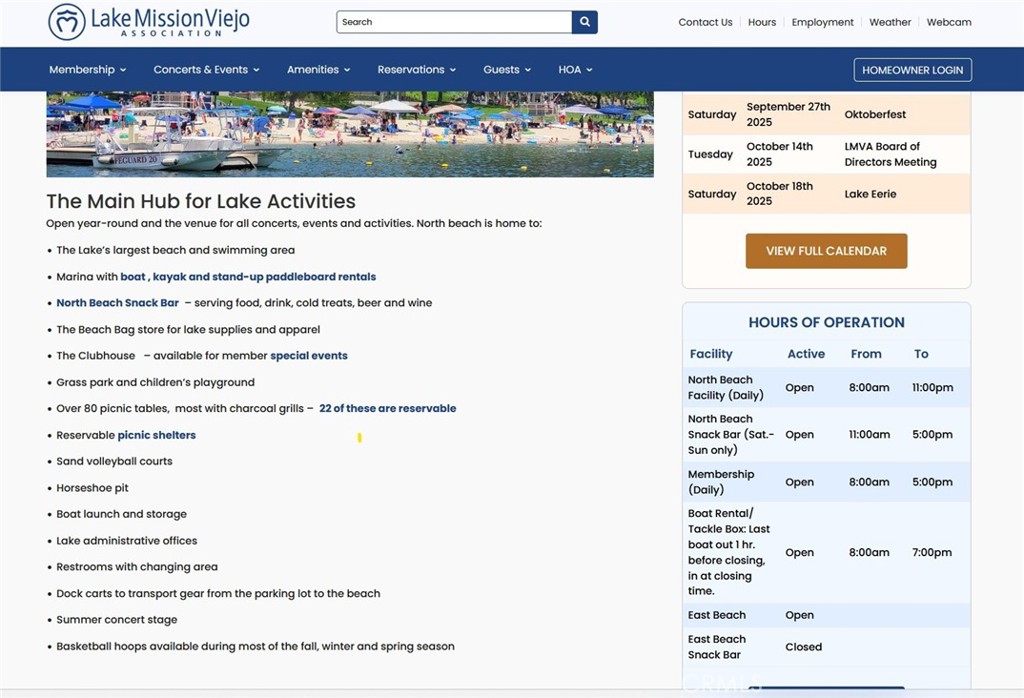
Task: Follow the North Beach Snack Bar link
Action: click(x=118, y=303)
